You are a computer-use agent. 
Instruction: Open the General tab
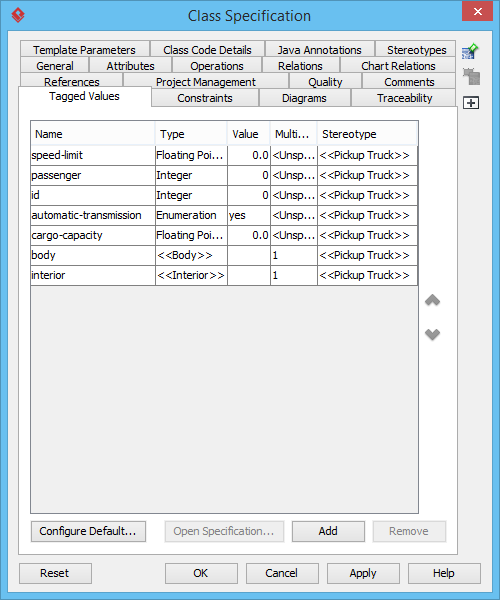[x=55, y=66]
